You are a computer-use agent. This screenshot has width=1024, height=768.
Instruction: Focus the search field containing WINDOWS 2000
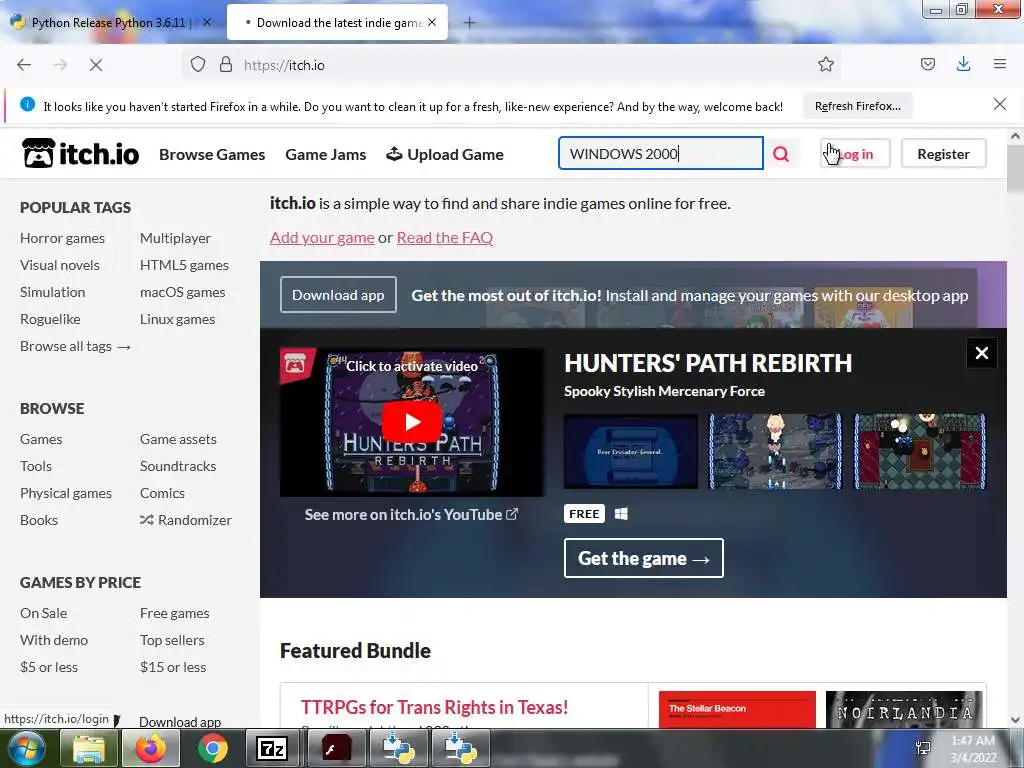[x=660, y=153]
